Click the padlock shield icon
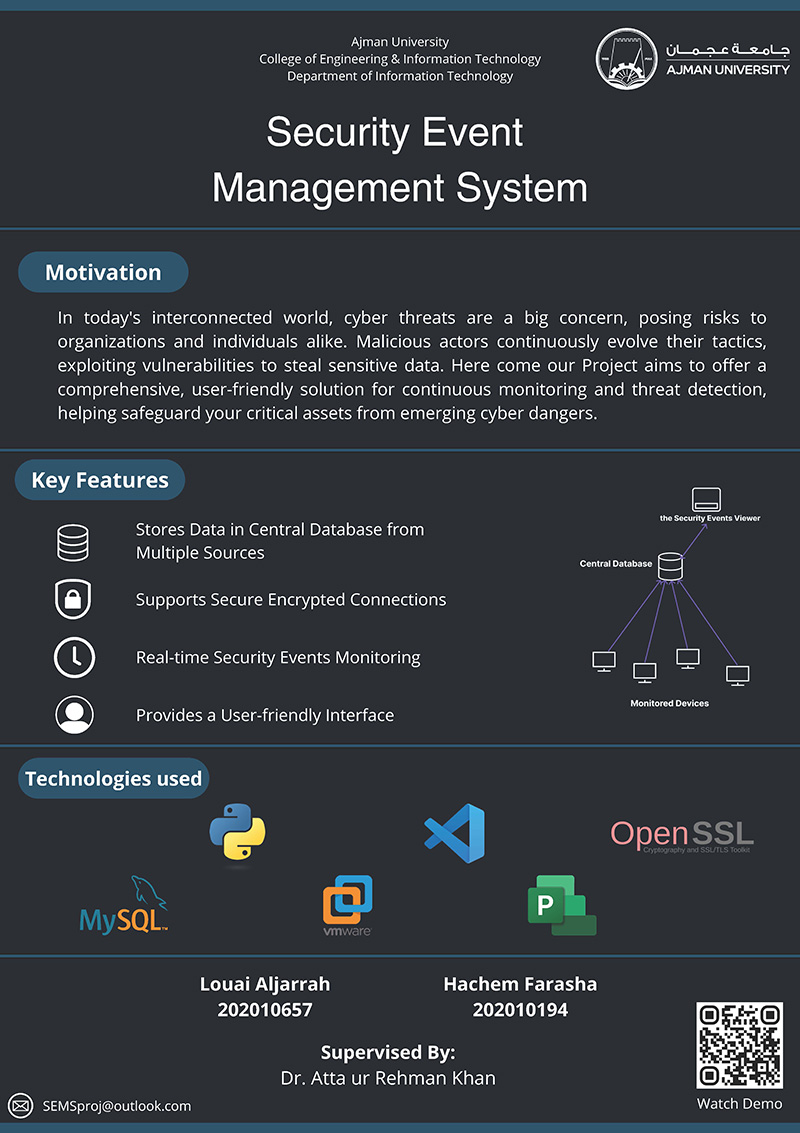The width and height of the screenshot is (800, 1133). pyautogui.click(x=73, y=600)
